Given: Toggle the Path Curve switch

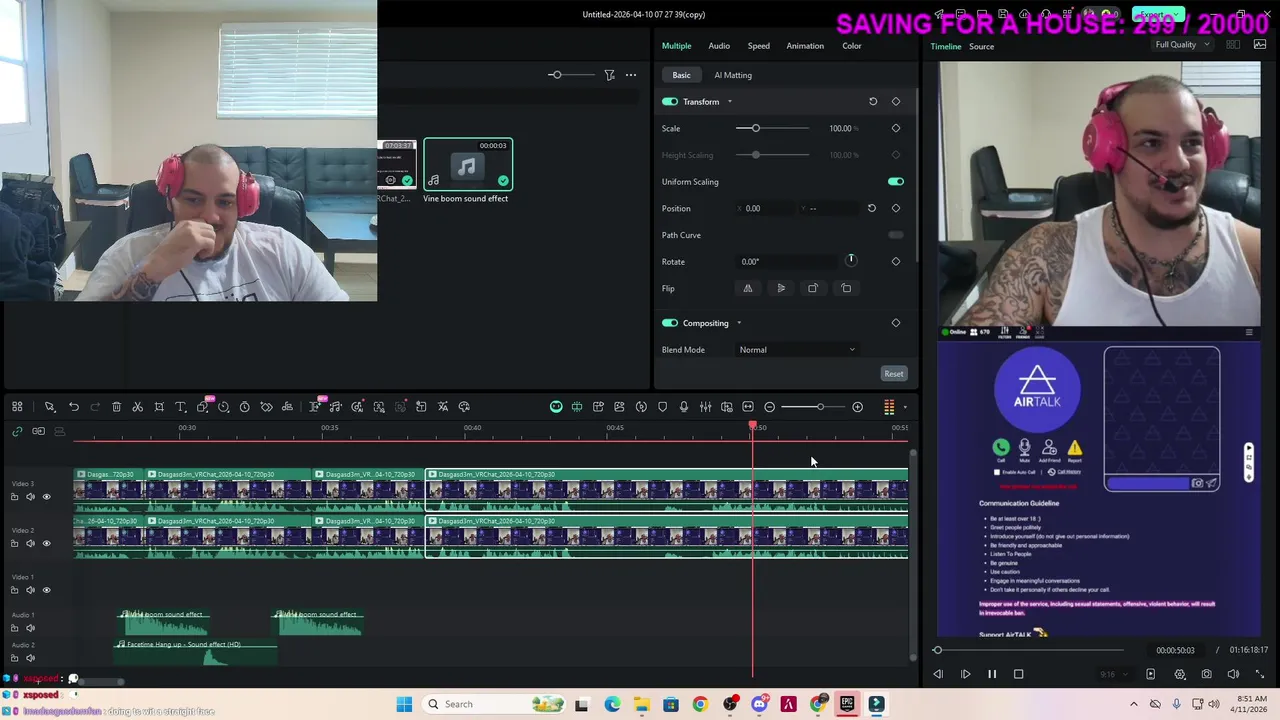Looking at the screenshot, I should pyautogui.click(x=896, y=235).
